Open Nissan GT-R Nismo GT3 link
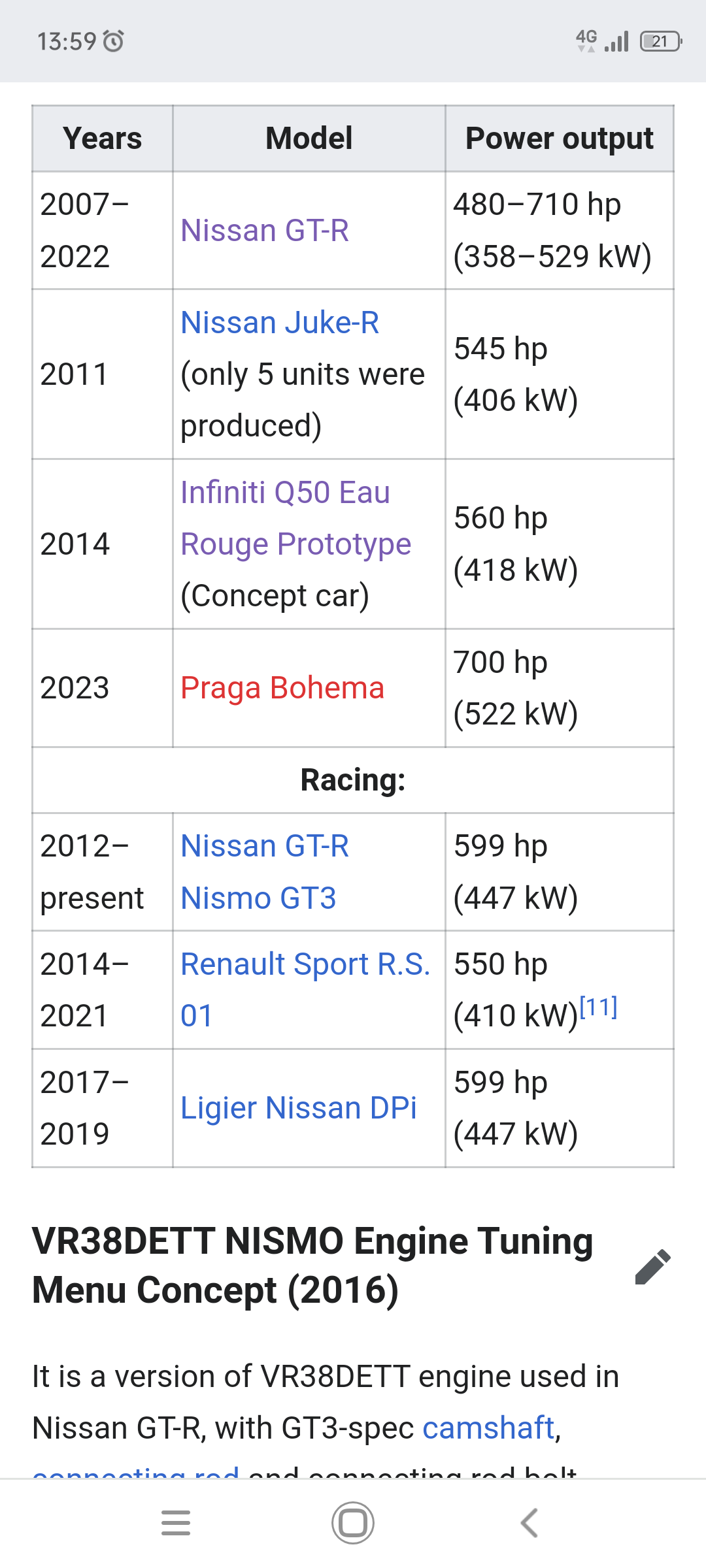Viewport: 706px width, 1568px height. point(265,872)
